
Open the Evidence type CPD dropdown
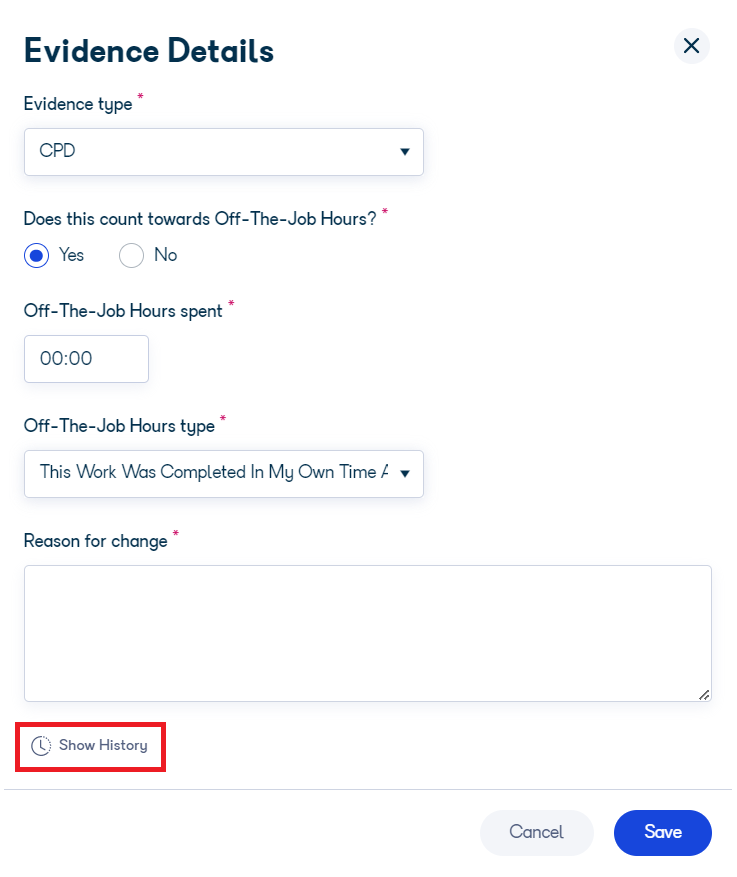(224, 152)
